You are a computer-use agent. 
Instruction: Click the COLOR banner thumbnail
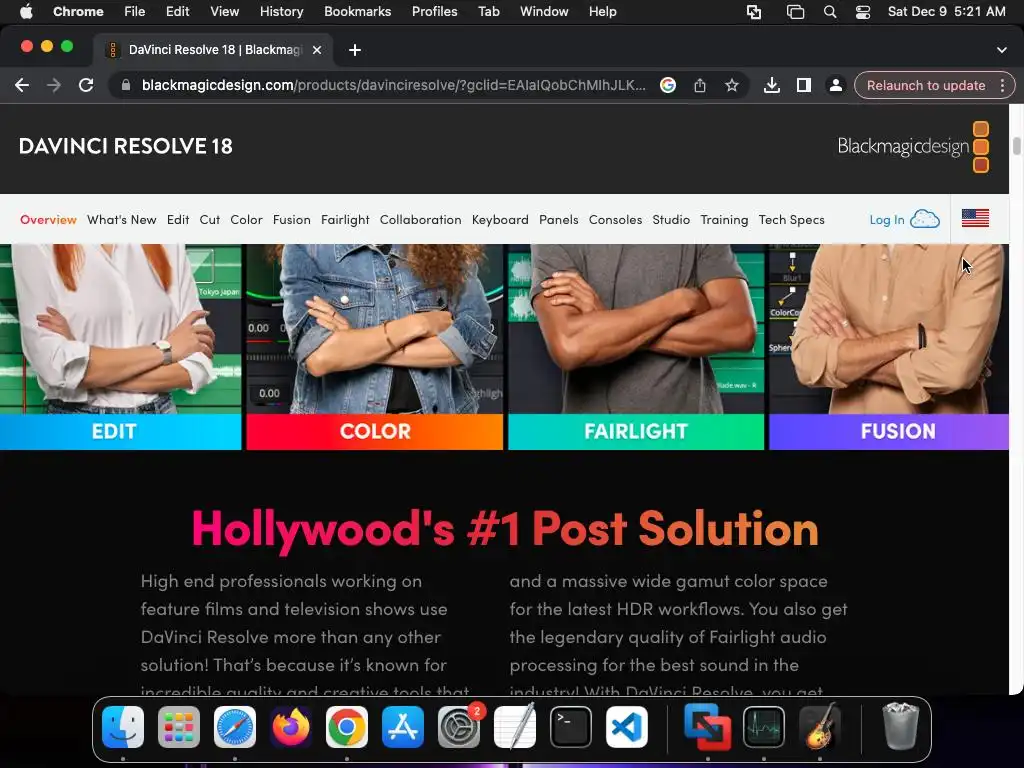(x=375, y=347)
